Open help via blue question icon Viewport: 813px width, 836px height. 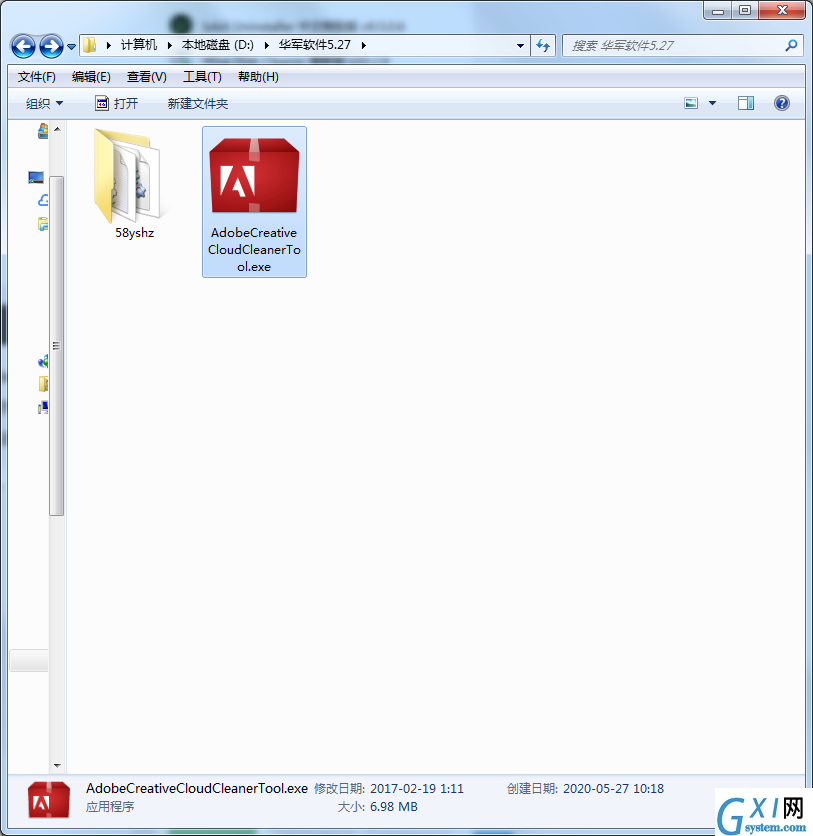click(x=782, y=103)
